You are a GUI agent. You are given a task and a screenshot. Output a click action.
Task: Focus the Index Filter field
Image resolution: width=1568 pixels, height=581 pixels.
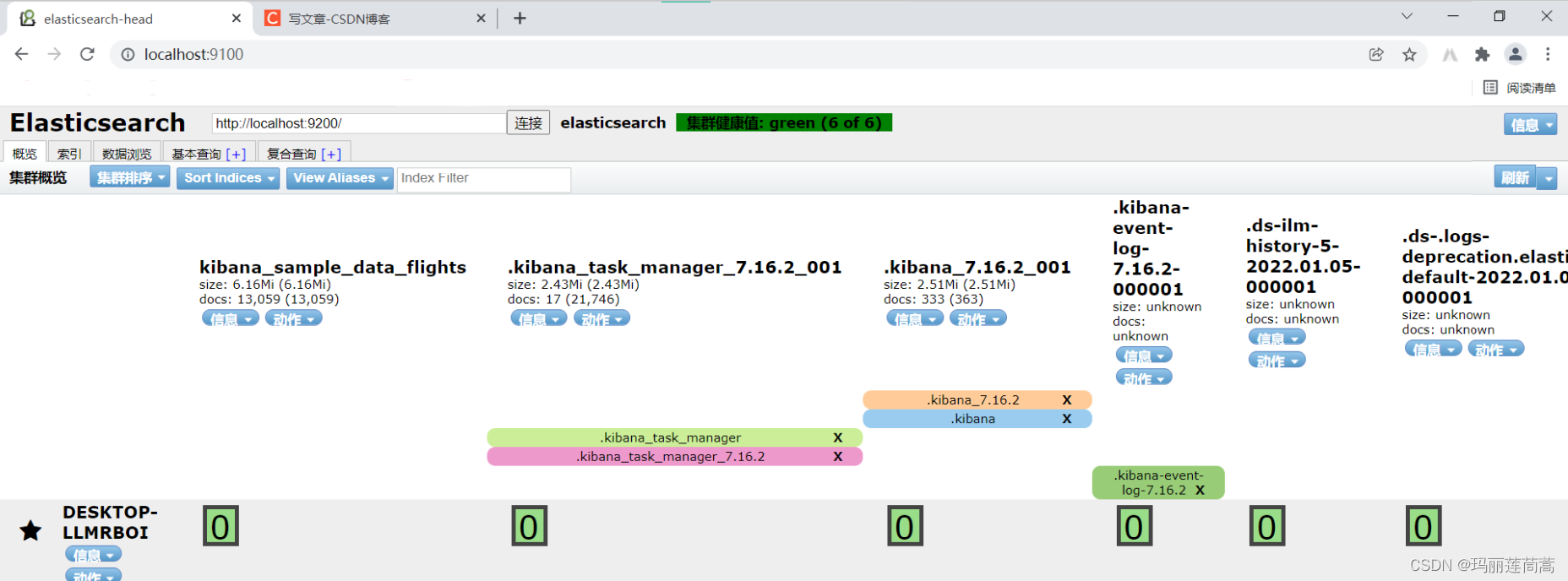[x=484, y=178]
